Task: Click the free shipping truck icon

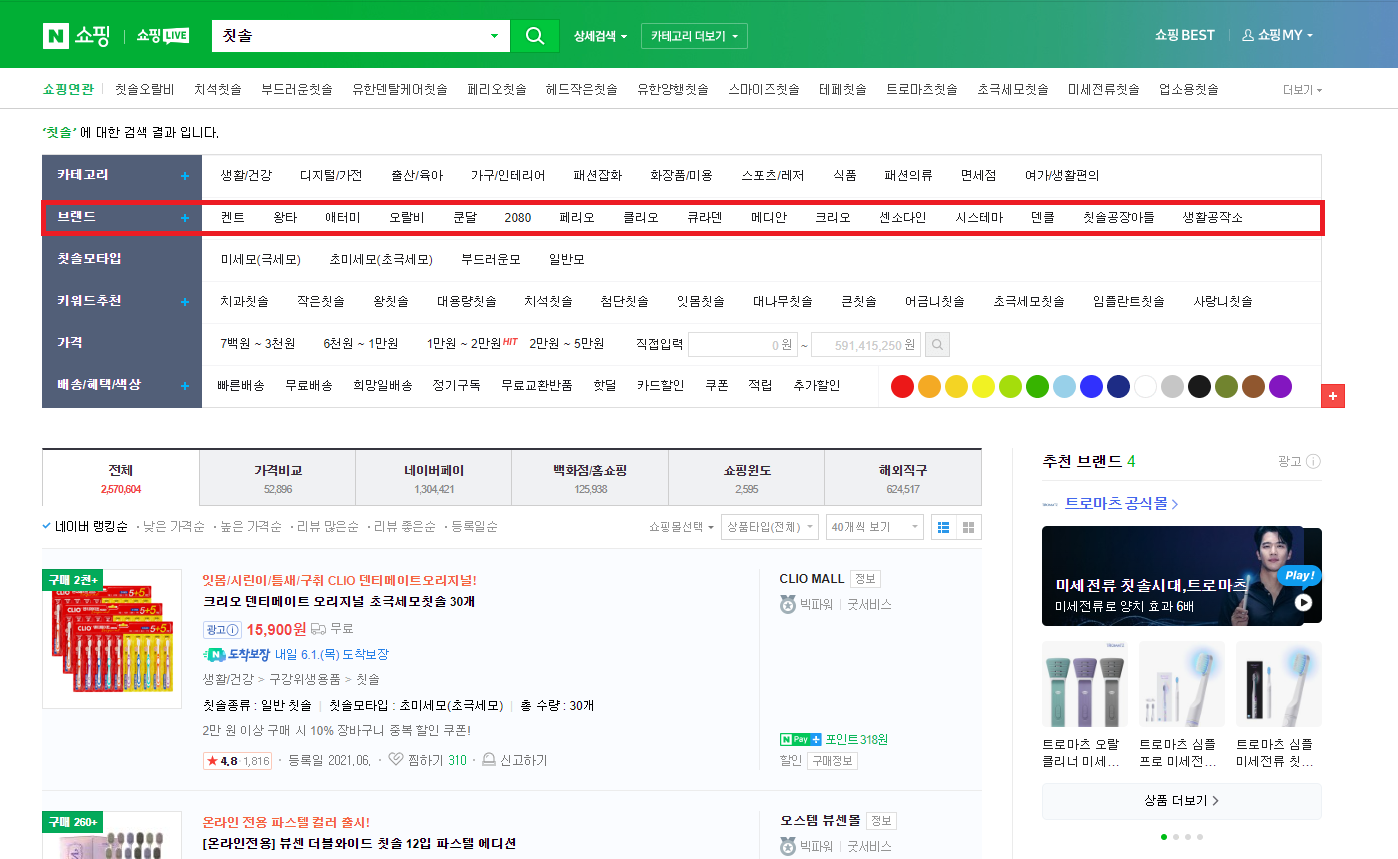Action: tap(319, 629)
